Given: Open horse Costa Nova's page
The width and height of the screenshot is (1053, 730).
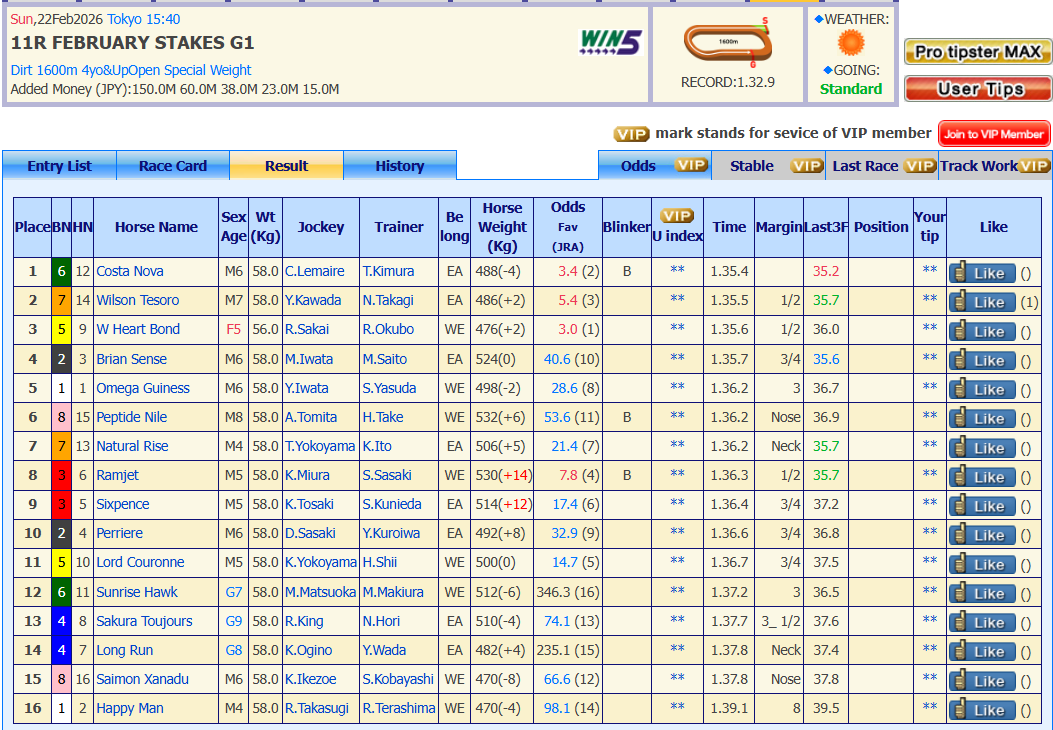Looking at the screenshot, I should point(130,271).
